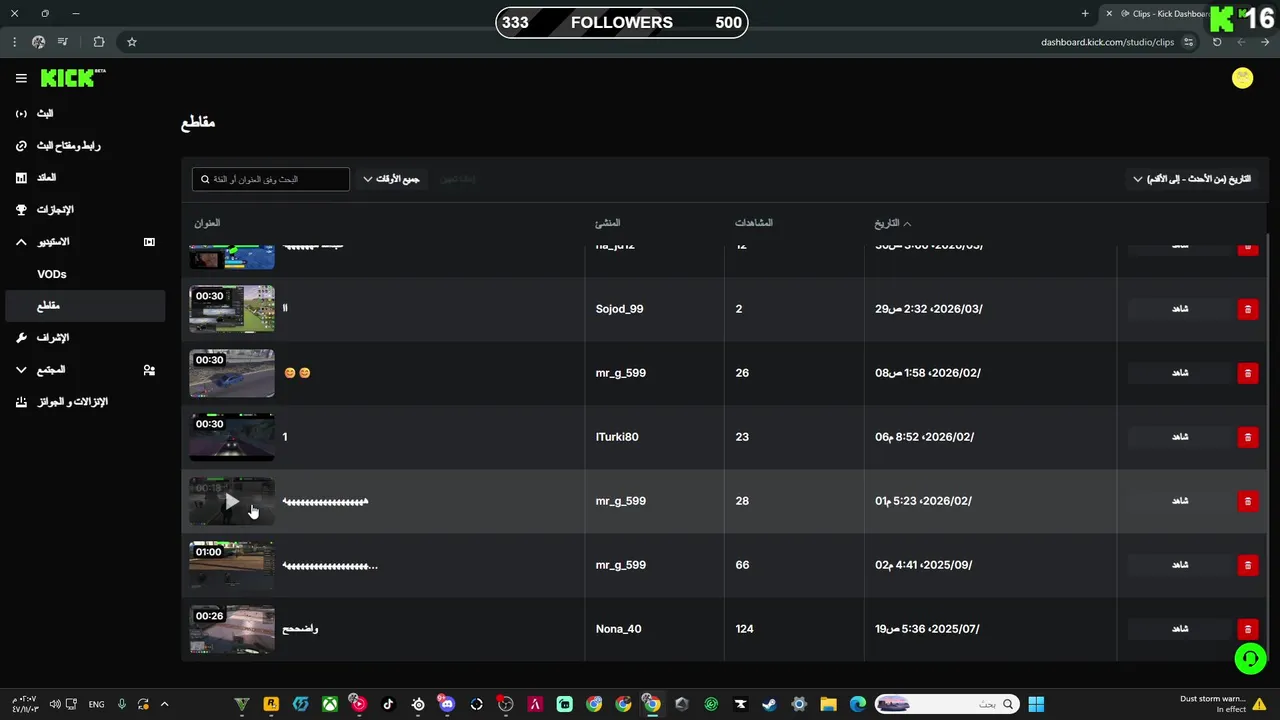Viewport: 1280px width, 720px height.
Task: Open the browser media controls icon
Action: [x=63, y=42]
